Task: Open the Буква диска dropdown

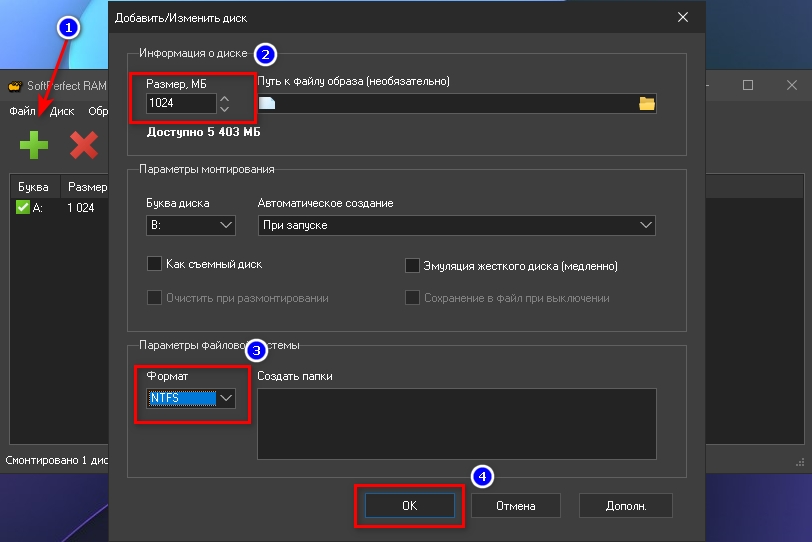Action: 191,225
